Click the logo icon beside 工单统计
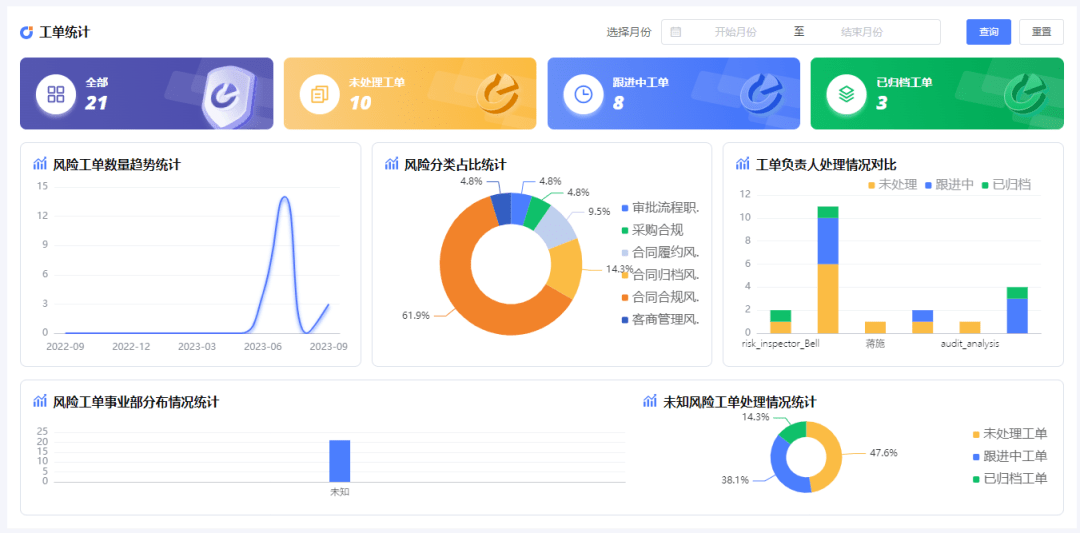This screenshot has height=533, width=1080. [26, 32]
